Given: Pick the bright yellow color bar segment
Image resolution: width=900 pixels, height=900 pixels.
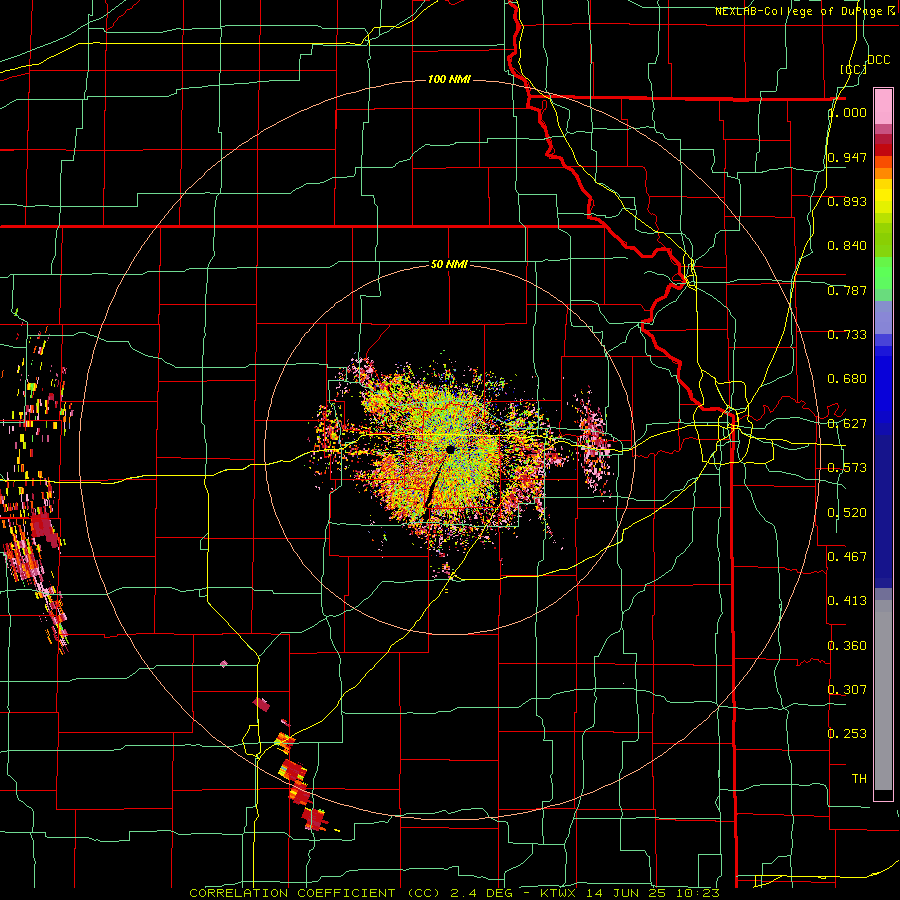Looking at the screenshot, I should tap(883, 197).
